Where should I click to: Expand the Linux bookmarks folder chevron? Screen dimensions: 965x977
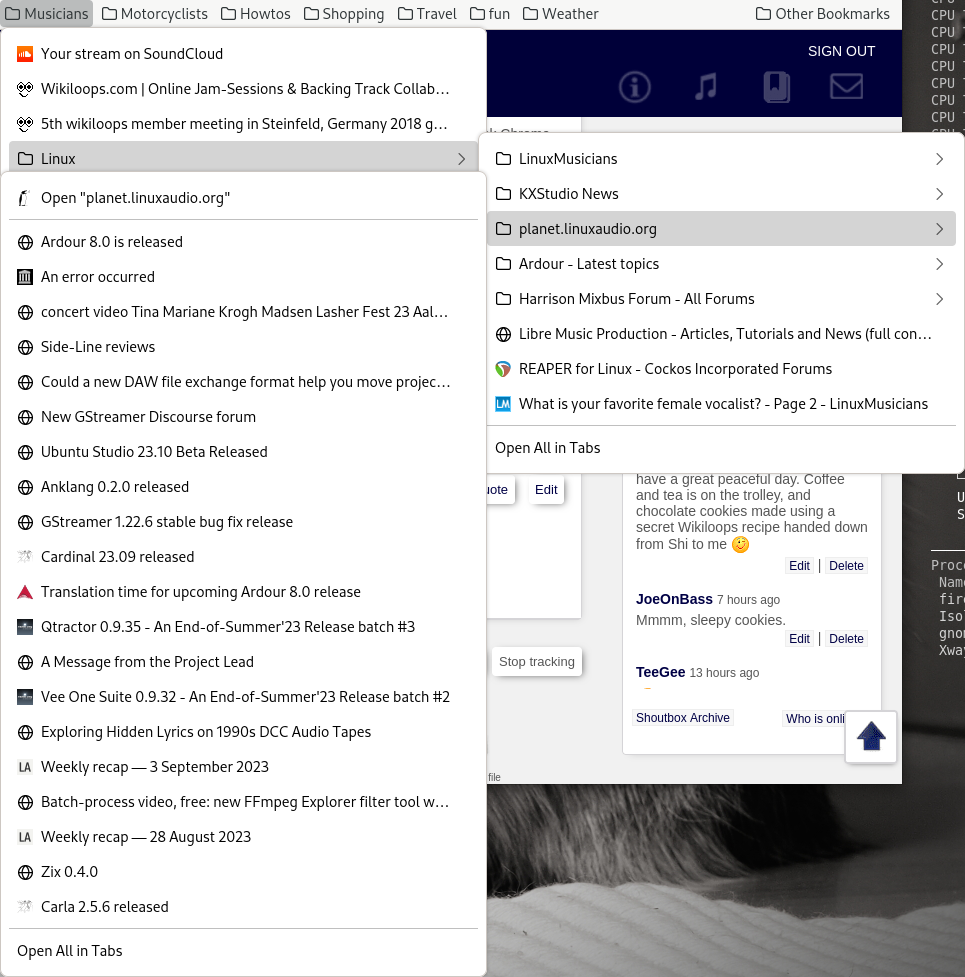pyautogui.click(x=461, y=159)
